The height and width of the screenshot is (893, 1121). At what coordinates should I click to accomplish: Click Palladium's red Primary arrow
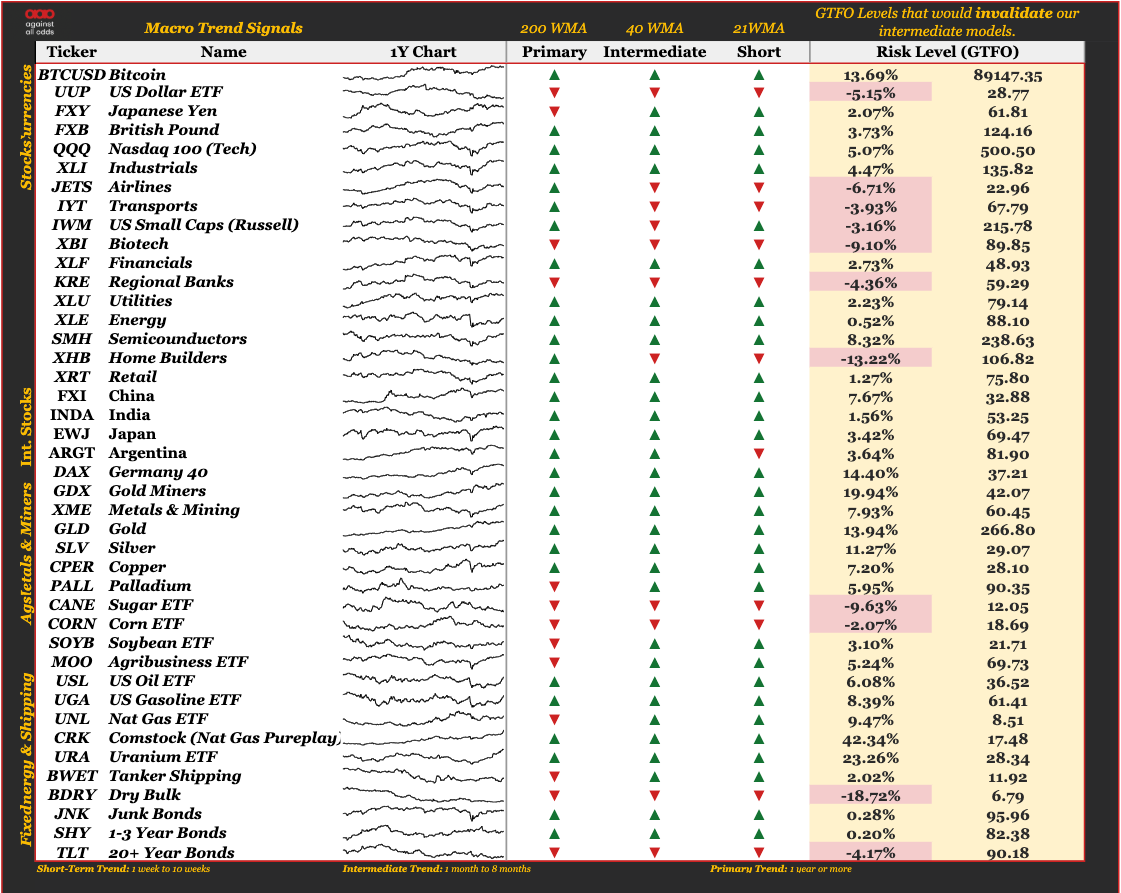(554, 587)
